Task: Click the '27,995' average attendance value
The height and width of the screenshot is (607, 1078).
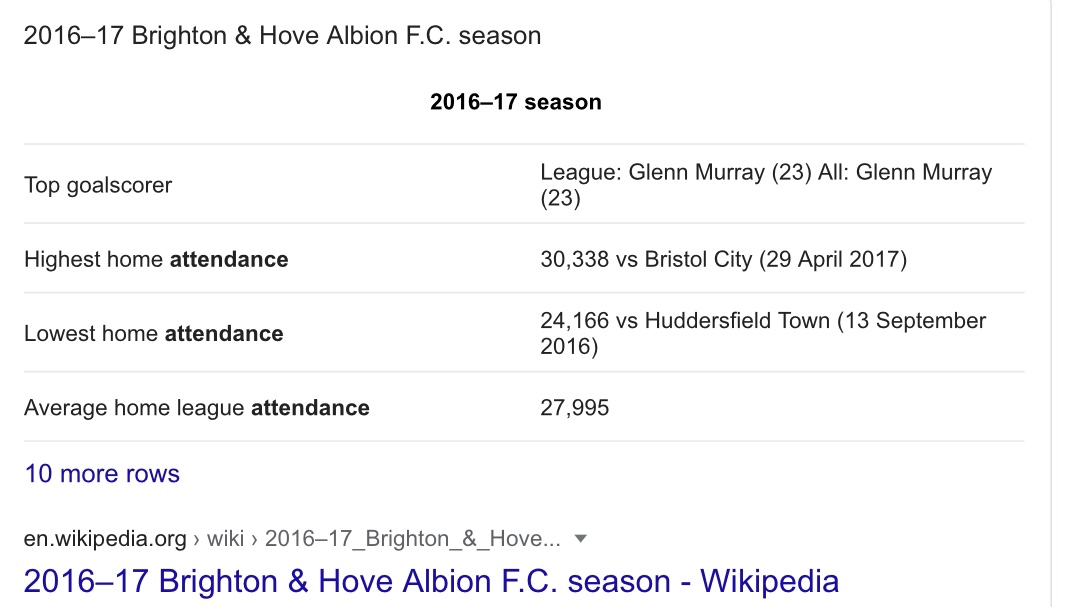Action: click(575, 408)
